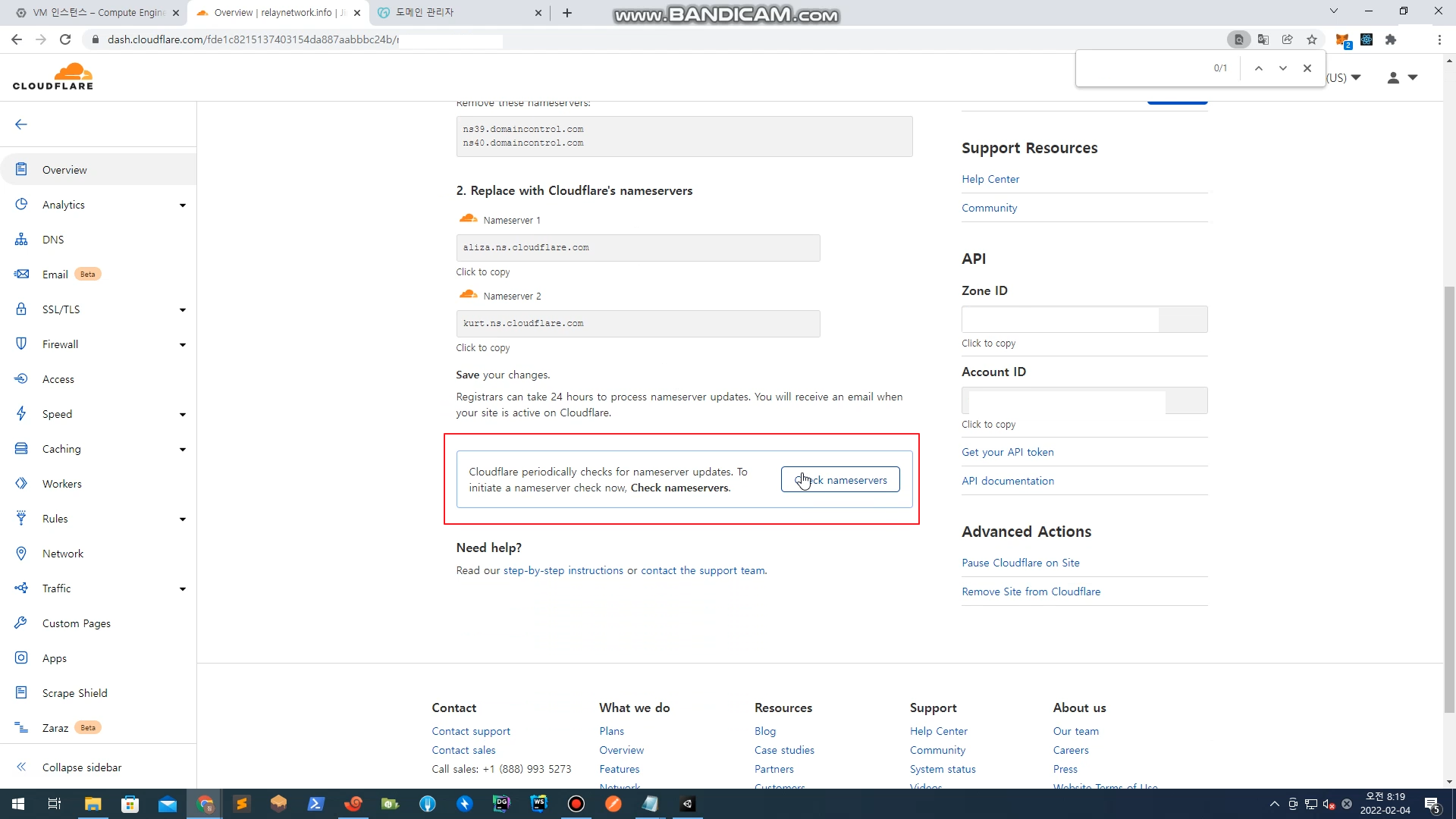Select the Overview sidebar item

64,170
